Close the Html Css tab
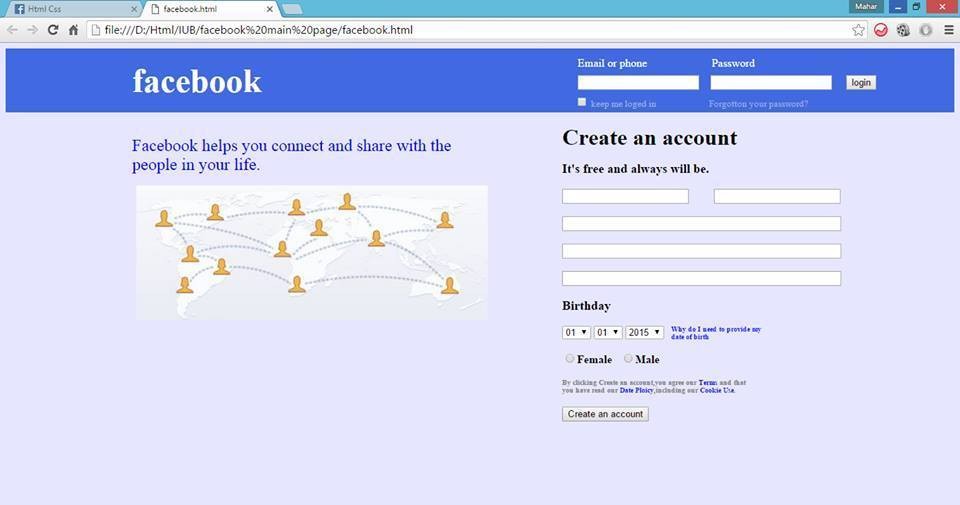Screen dimensions: 960x505 click(x=134, y=9)
